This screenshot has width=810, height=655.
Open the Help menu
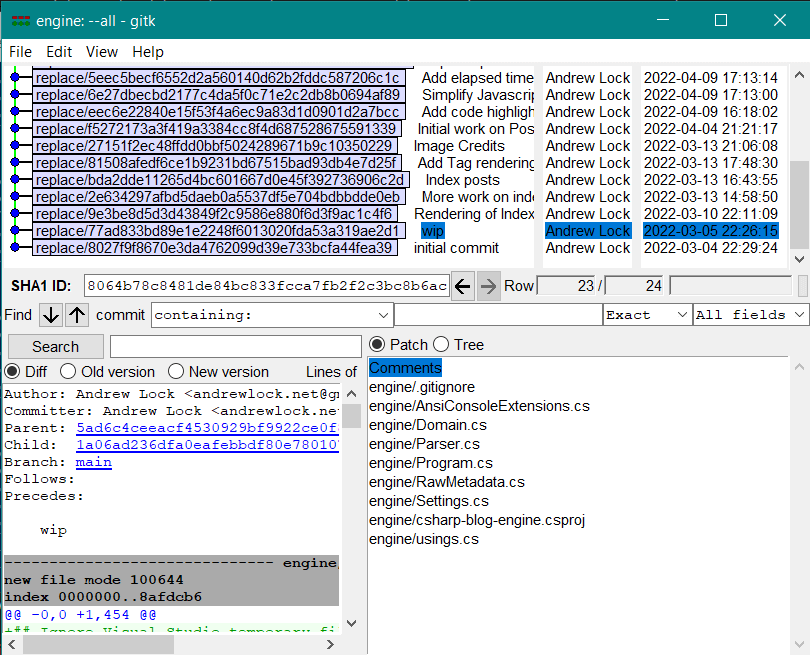(148, 52)
